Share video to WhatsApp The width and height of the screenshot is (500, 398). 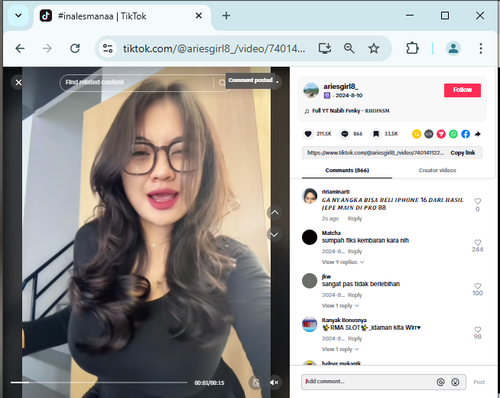[x=453, y=134]
